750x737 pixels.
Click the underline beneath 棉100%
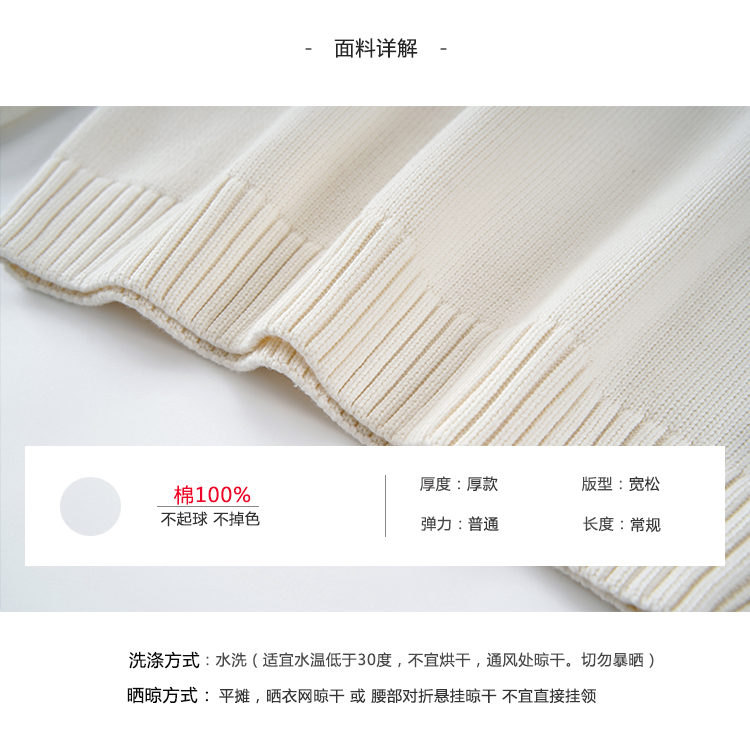[x=208, y=506]
